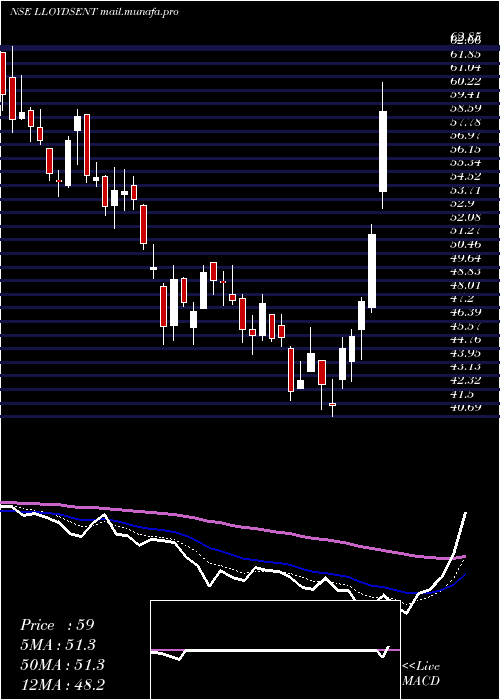
Task: Select the 56.97 price axis label
Action: (466, 136)
